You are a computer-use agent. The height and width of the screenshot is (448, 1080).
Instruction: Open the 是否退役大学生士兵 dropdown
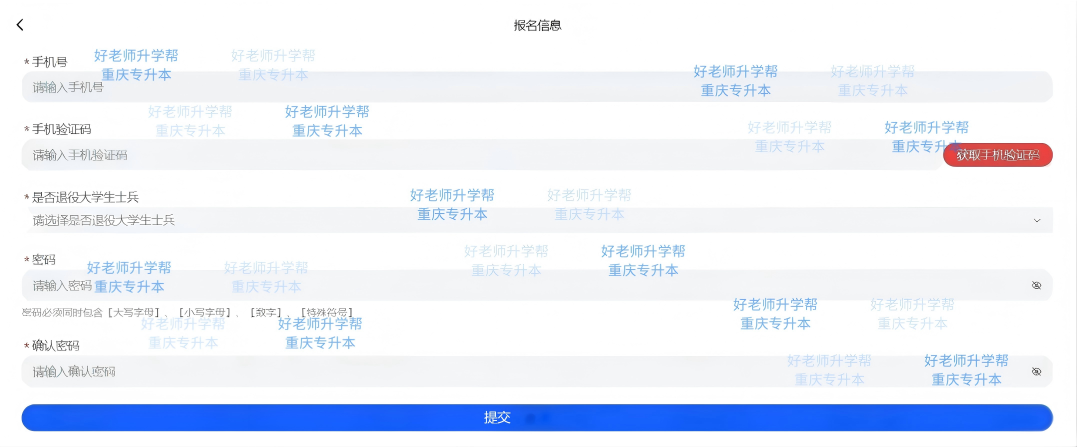coord(537,220)
